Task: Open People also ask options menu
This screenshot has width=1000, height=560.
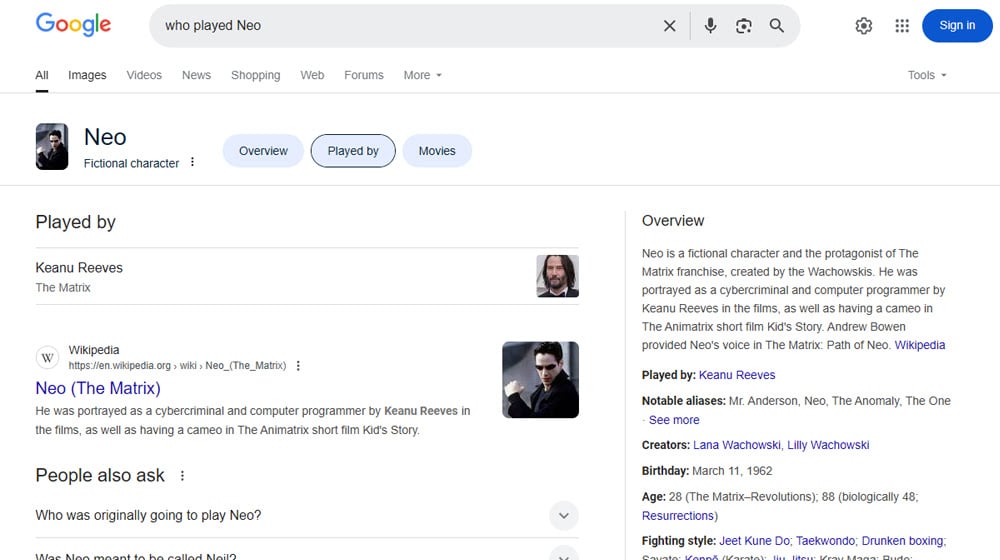Action: [x=182, y=476]
